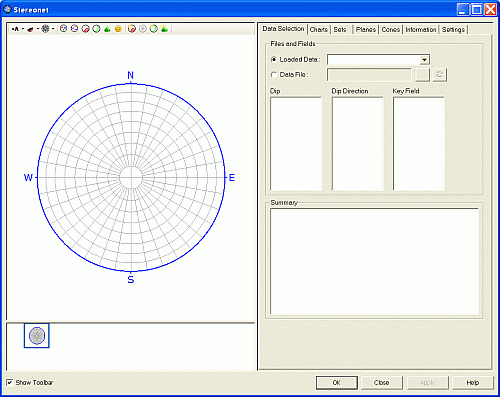Click inside the Dip field list box
Image resolution: width=500 pixels, height=397 pixels.
[x=296, y=144]
